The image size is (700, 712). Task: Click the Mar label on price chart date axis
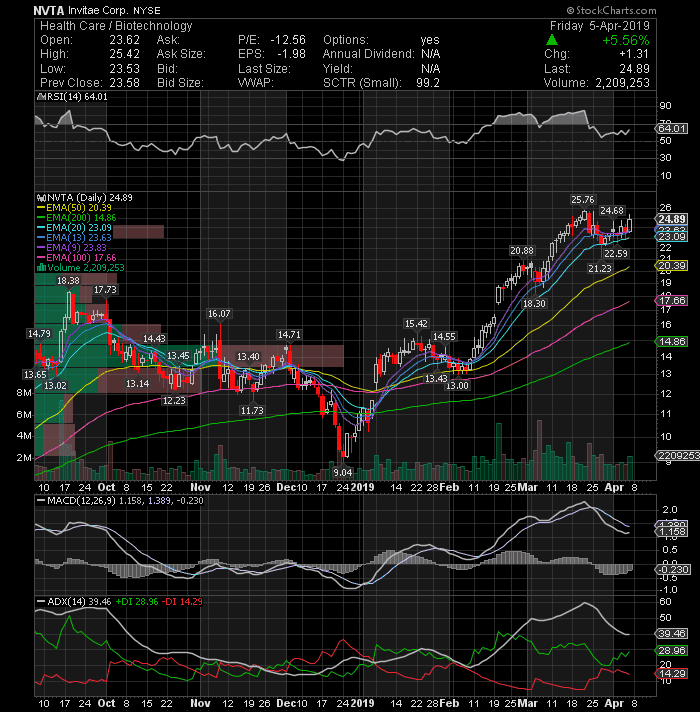click(x=527, y=487)
